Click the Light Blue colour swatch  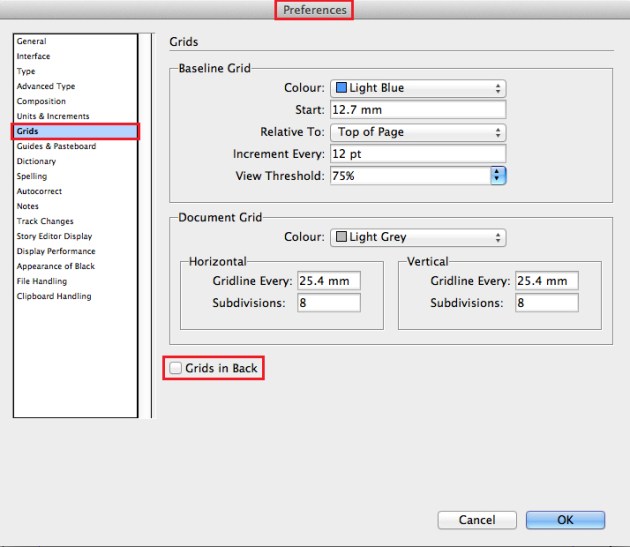point(341,88)
